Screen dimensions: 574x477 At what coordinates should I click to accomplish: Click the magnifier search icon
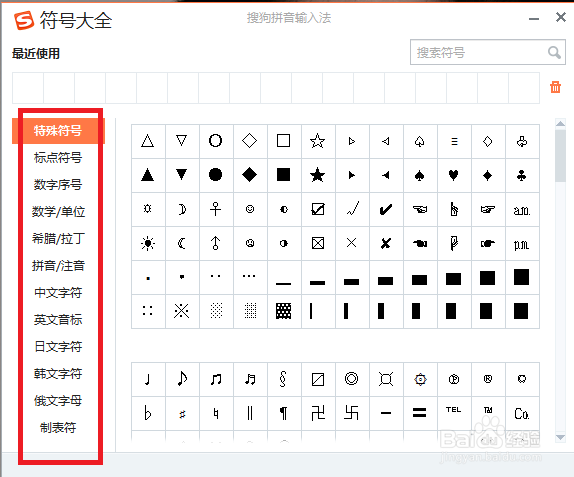(x=554, y=53)
